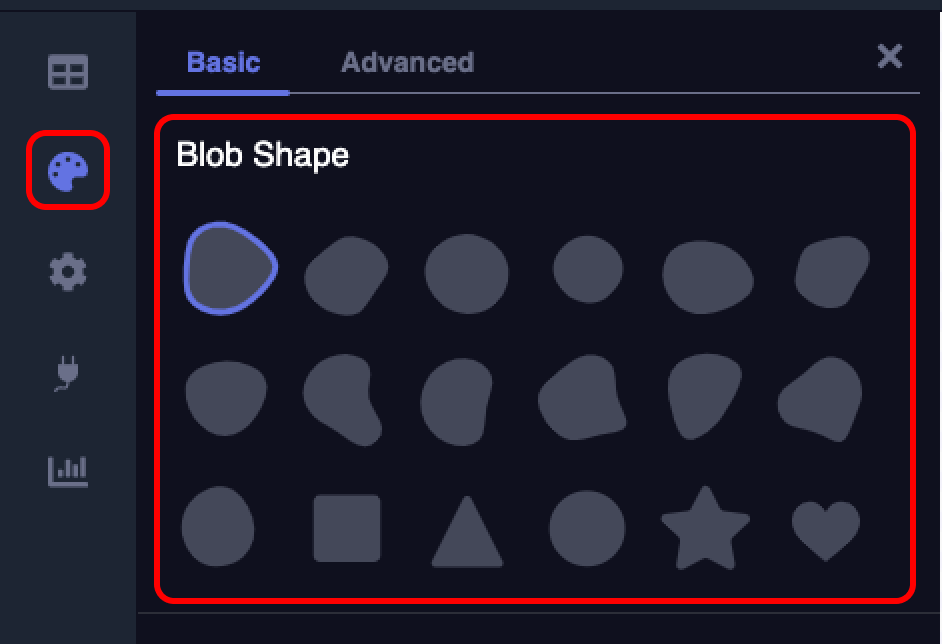Viewport: 942px width, 644px height.
Task: Open the analytics bar chart icon
Action: (67, 472)
